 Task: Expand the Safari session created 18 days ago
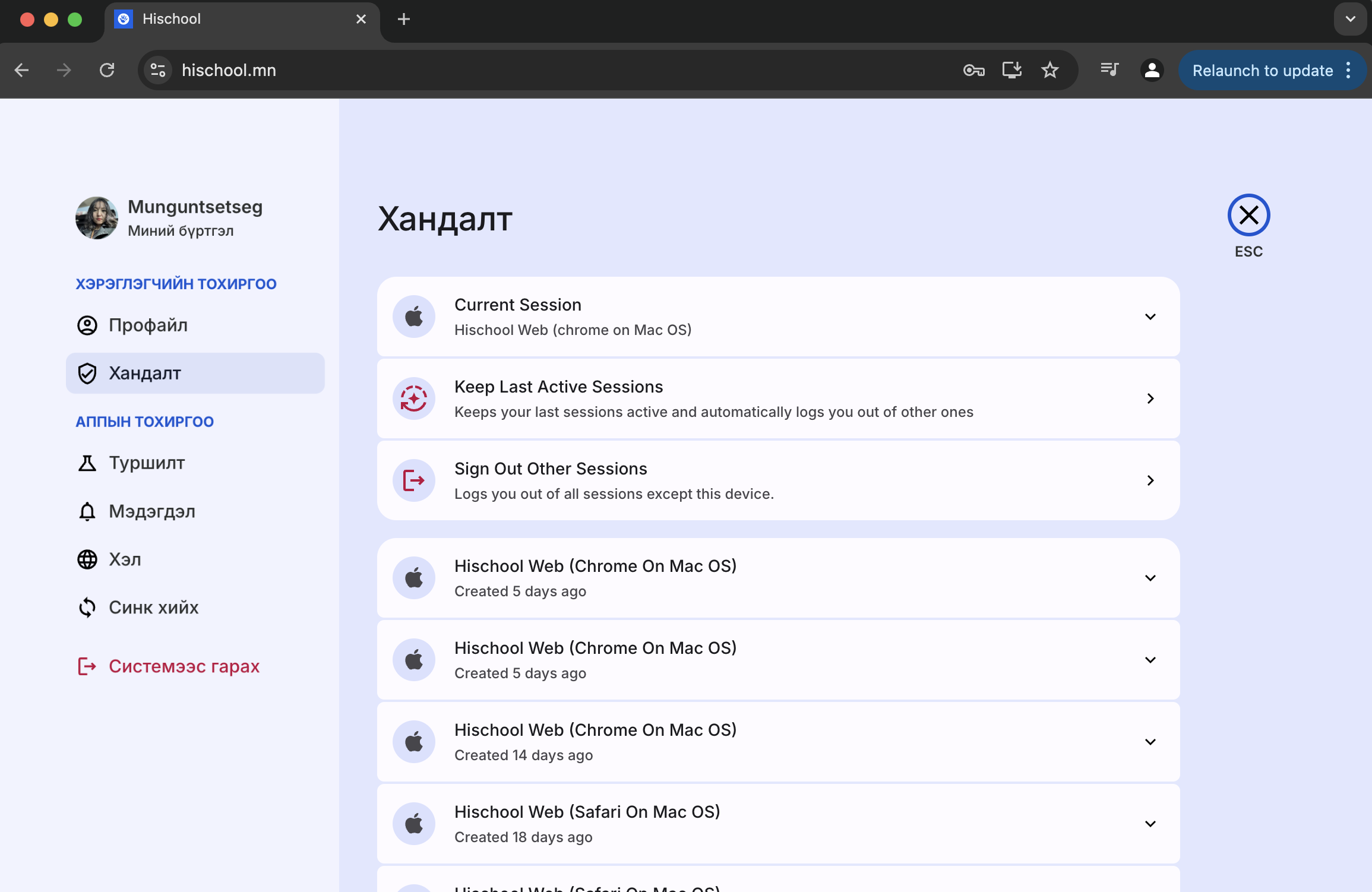click(1150, 824)
